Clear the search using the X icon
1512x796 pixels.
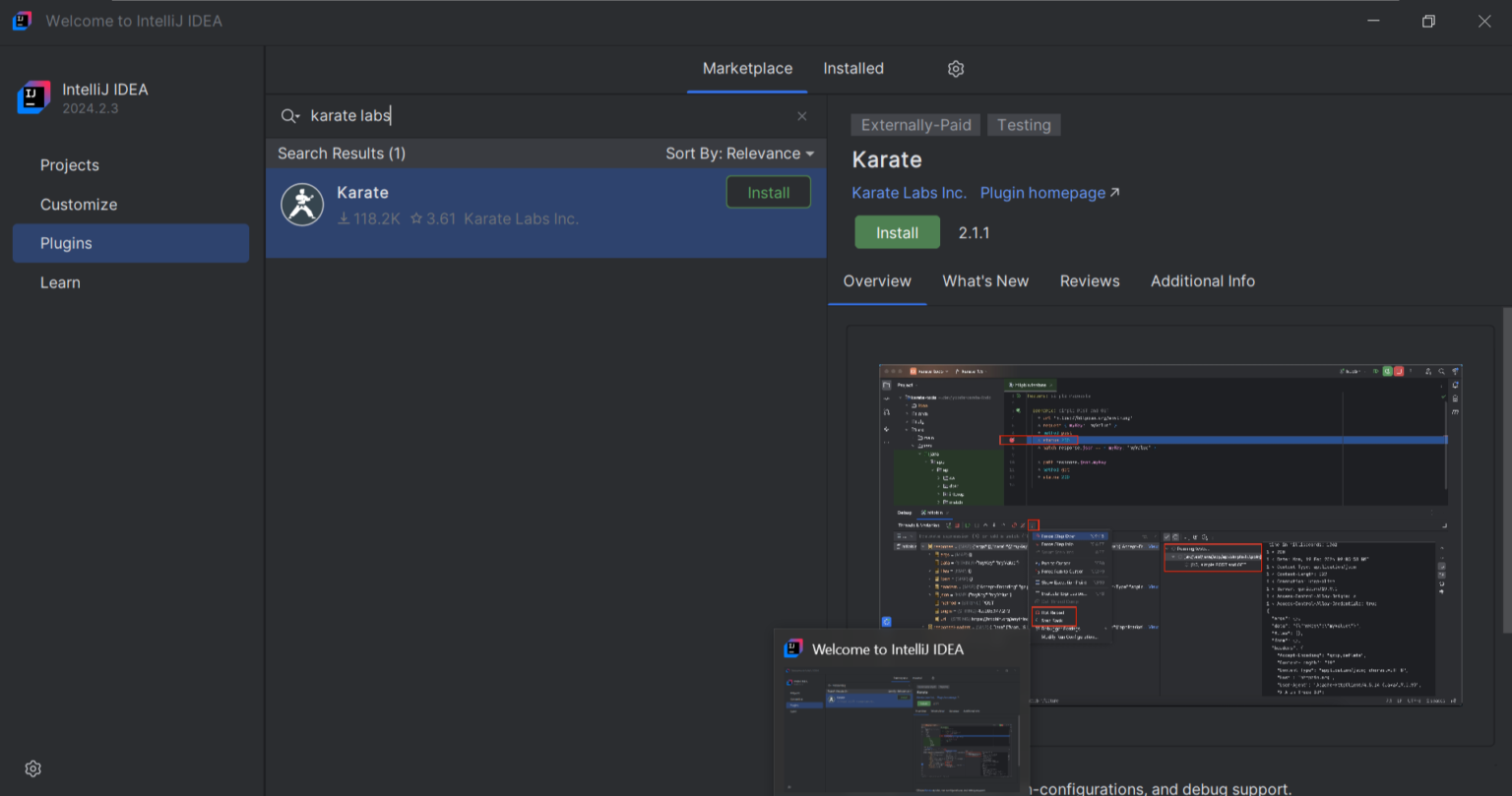tap(801, 115)
